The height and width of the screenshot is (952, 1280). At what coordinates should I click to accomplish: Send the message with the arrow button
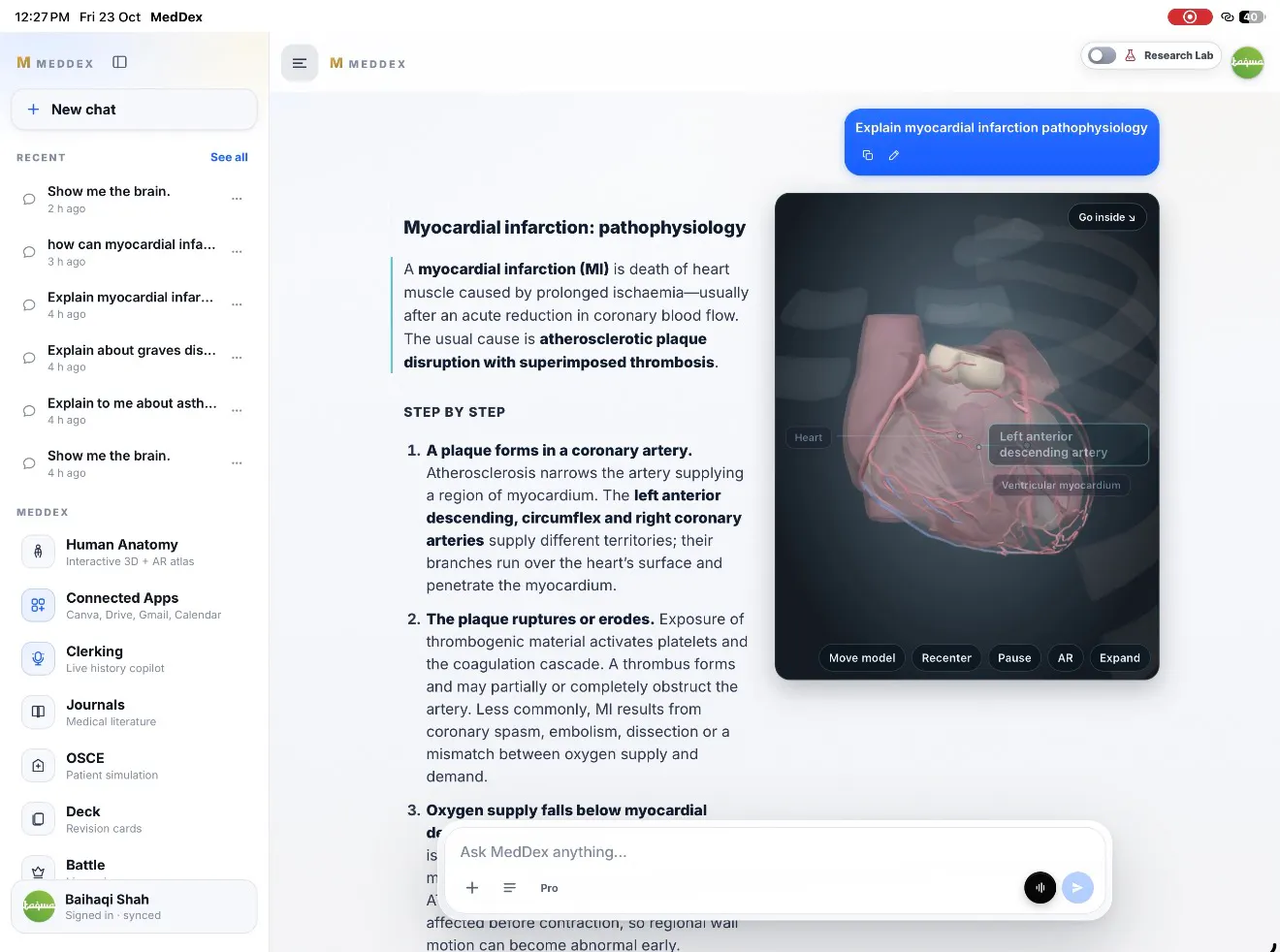tap(1077, 887)
